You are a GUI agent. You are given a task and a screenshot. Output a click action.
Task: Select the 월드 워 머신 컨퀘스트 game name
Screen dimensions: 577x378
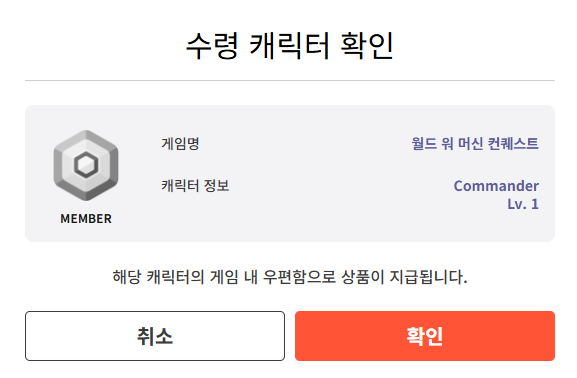tap(475, 143)
